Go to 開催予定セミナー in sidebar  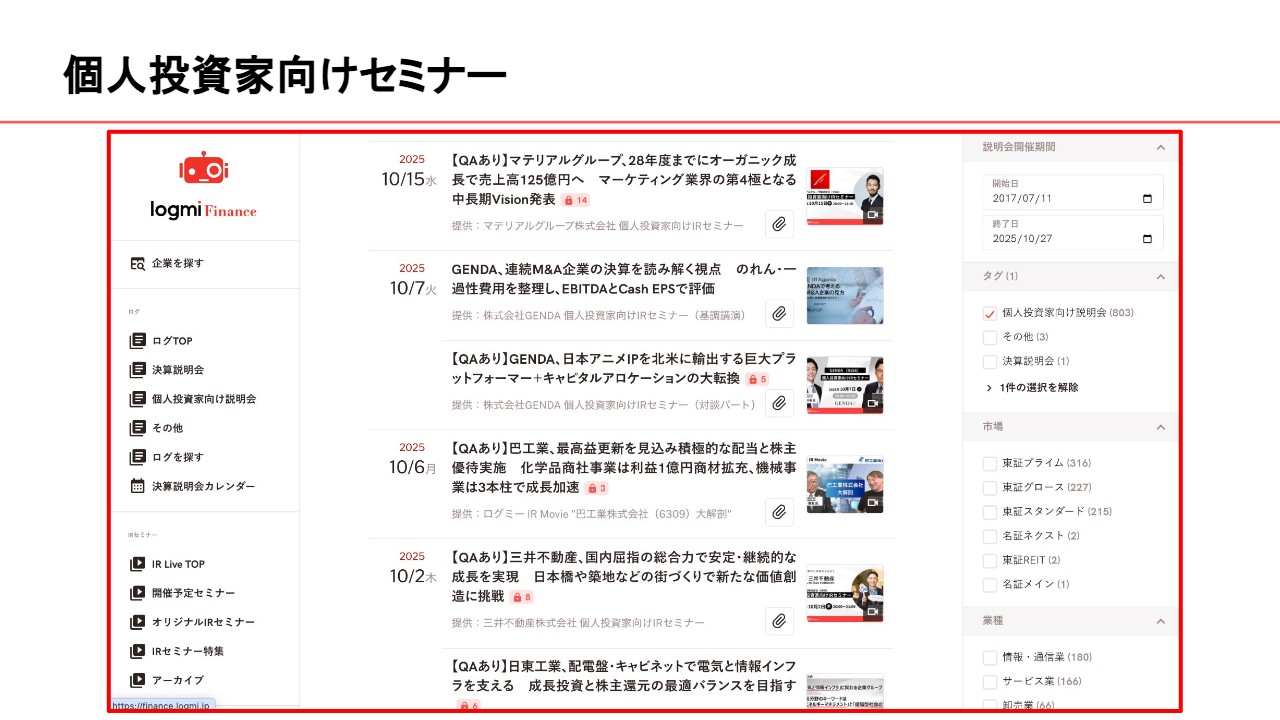pyautogui.click(x=194, y=593)
